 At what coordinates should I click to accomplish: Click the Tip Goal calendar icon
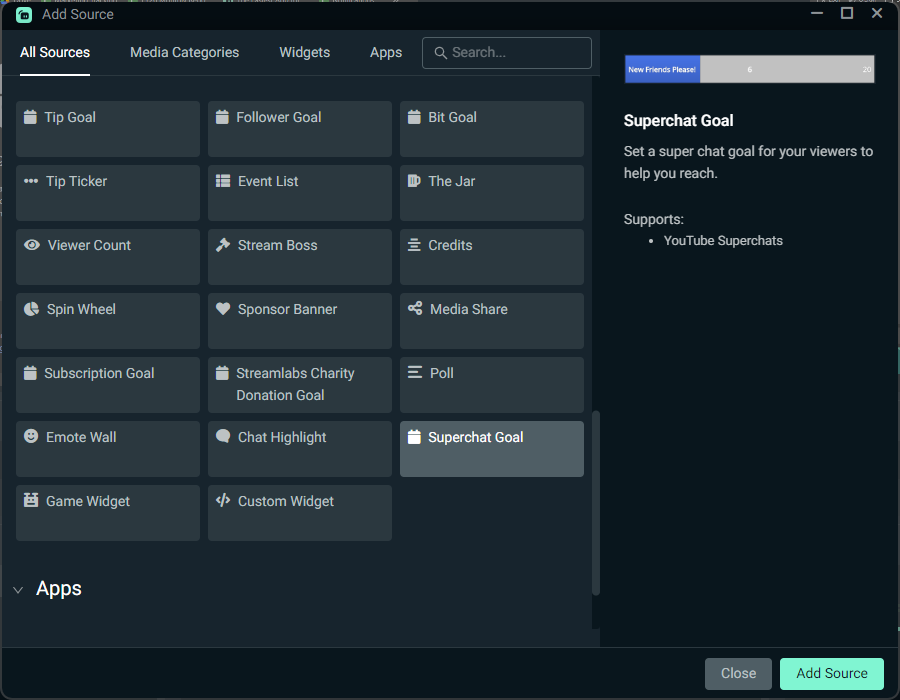tap(30, 117)
